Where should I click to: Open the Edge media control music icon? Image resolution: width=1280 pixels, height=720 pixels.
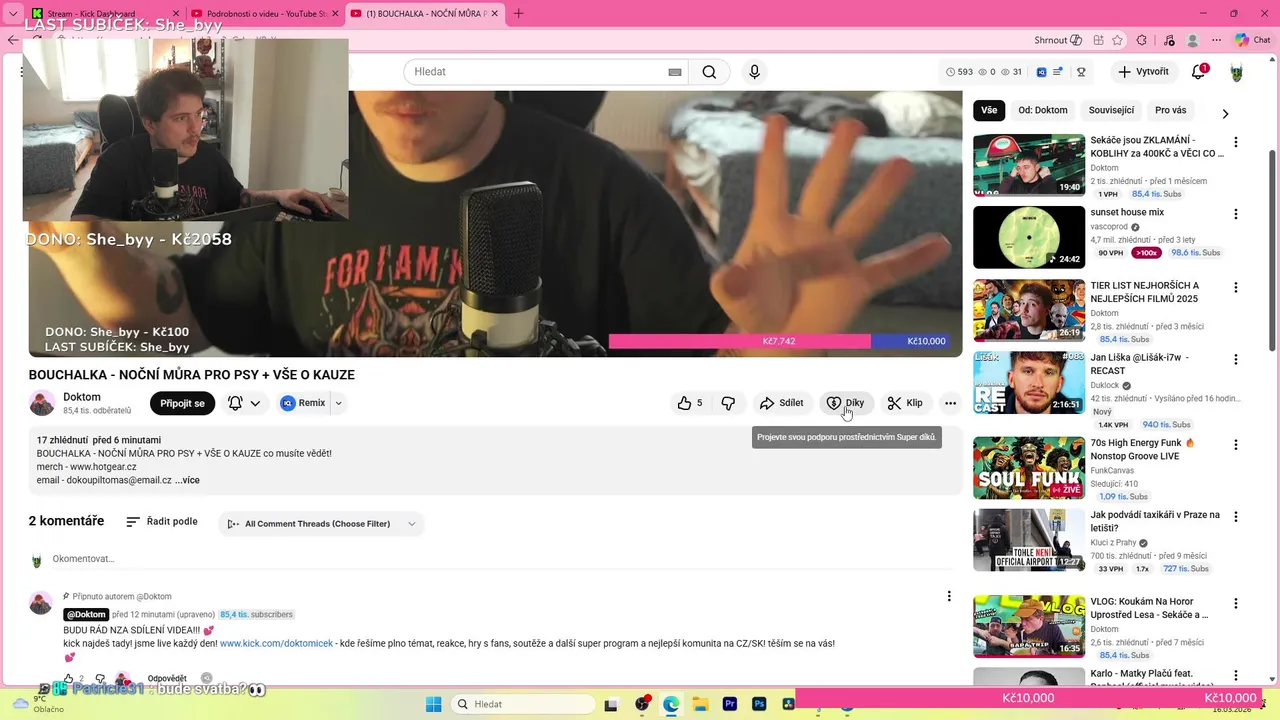coord(1169,40)
